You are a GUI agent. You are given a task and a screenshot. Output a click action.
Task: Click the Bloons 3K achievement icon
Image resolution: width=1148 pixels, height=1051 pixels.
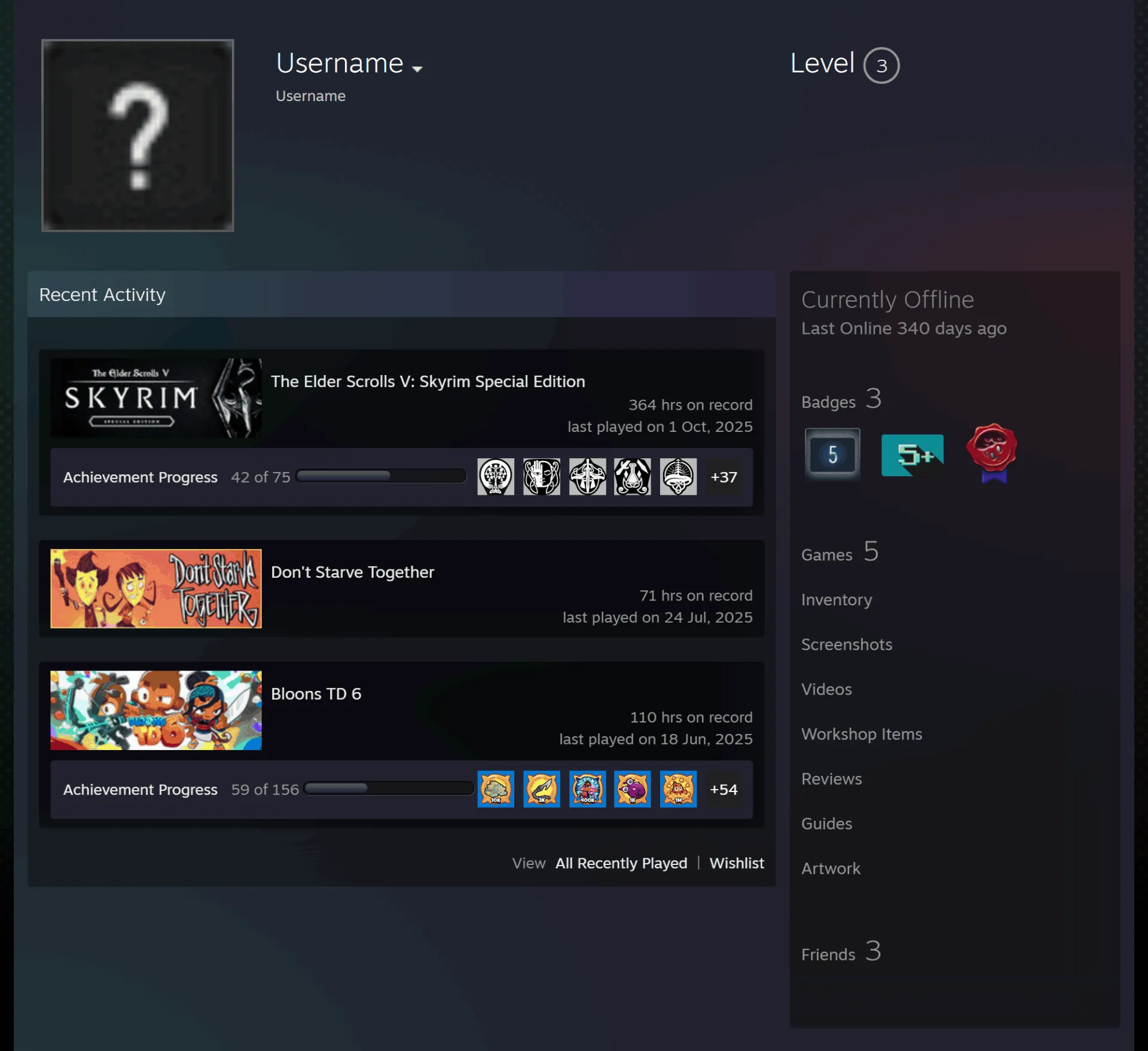click(x=542, y=789)
